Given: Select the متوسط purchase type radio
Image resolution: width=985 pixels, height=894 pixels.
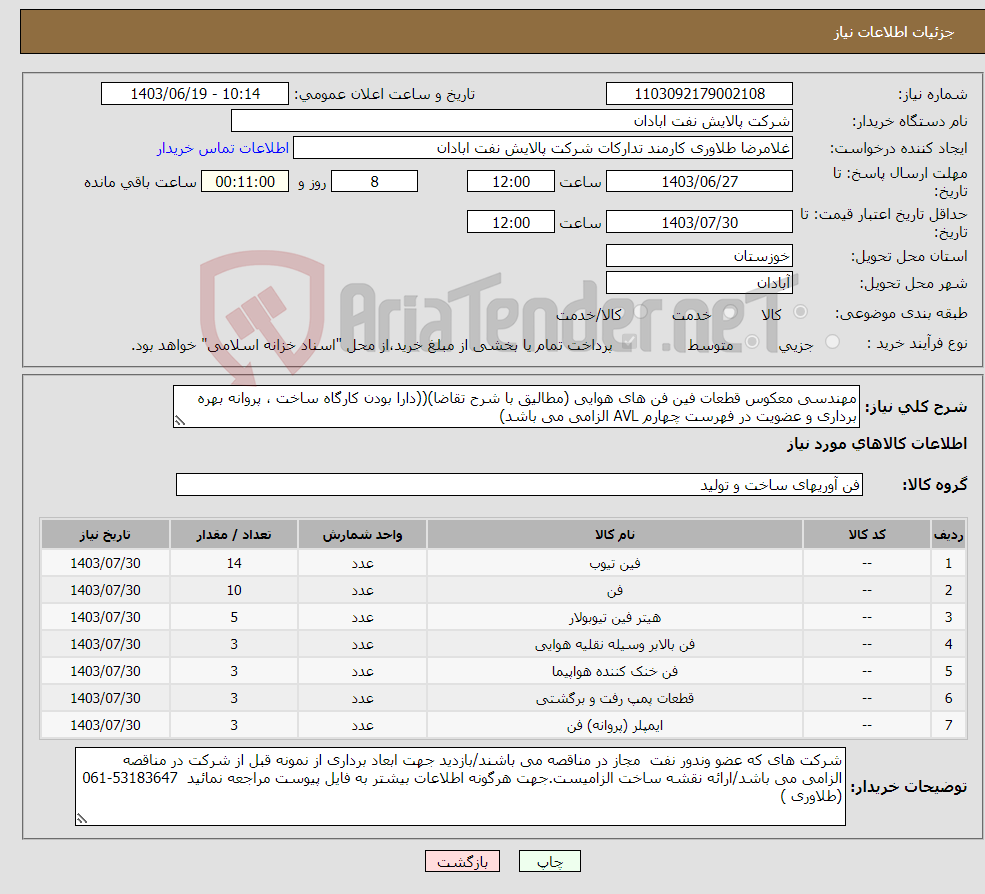Looking at the screenshot, I should coord(752,342).
